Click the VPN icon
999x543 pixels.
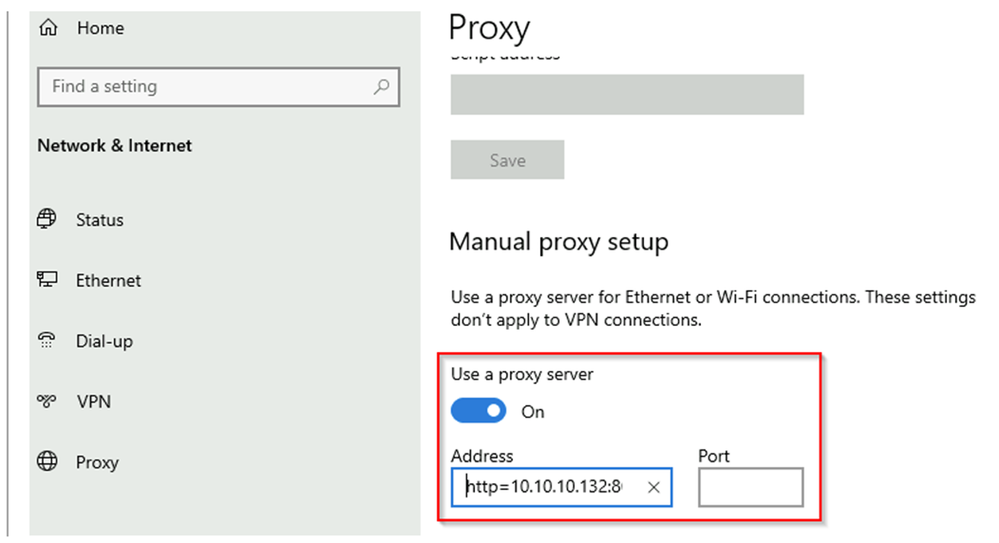[47, 401]
